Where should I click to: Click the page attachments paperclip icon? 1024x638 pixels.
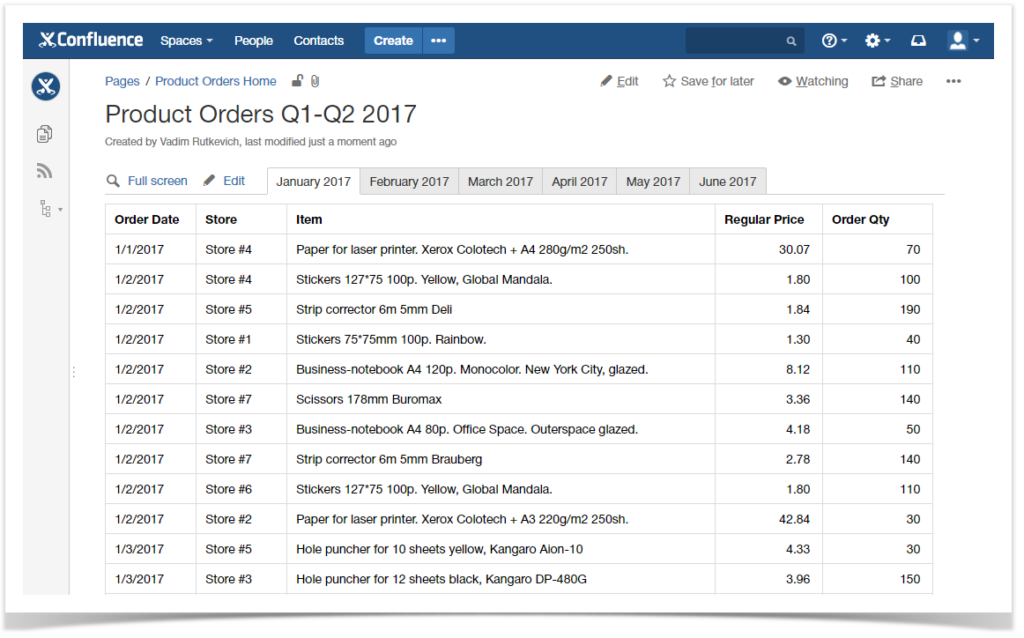tap(315, 80)
